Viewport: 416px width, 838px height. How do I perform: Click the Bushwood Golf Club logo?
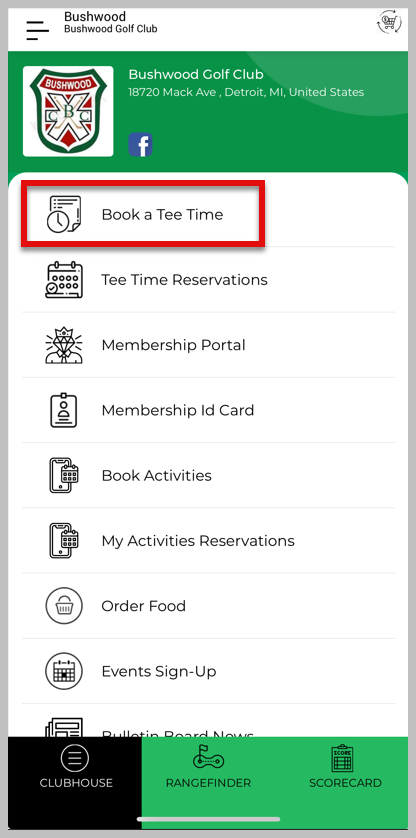[x=68, y=111]
